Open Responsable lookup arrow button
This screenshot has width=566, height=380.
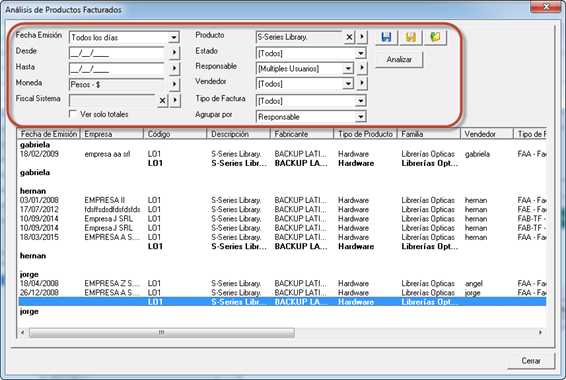(362, 68)
